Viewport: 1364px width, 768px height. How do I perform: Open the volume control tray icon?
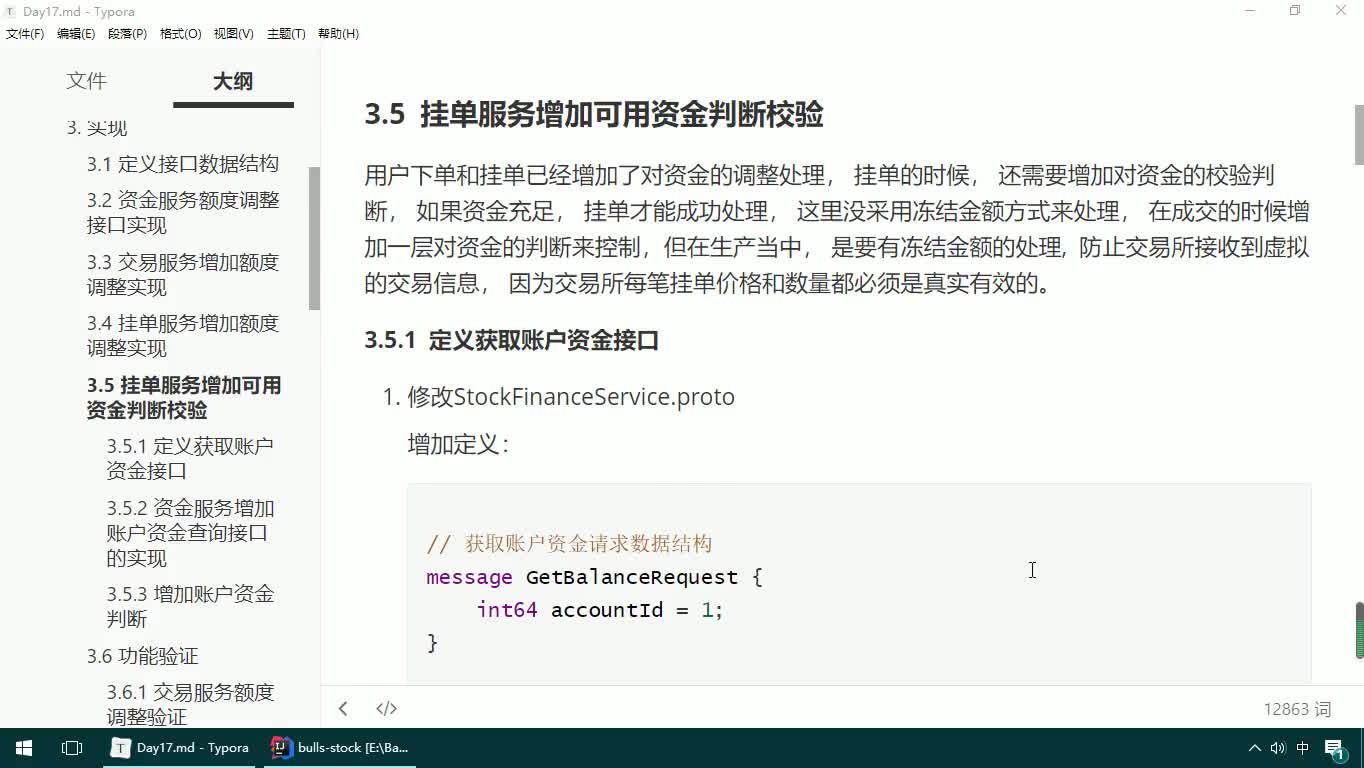pyautogui.click(x=1278, y=748)
